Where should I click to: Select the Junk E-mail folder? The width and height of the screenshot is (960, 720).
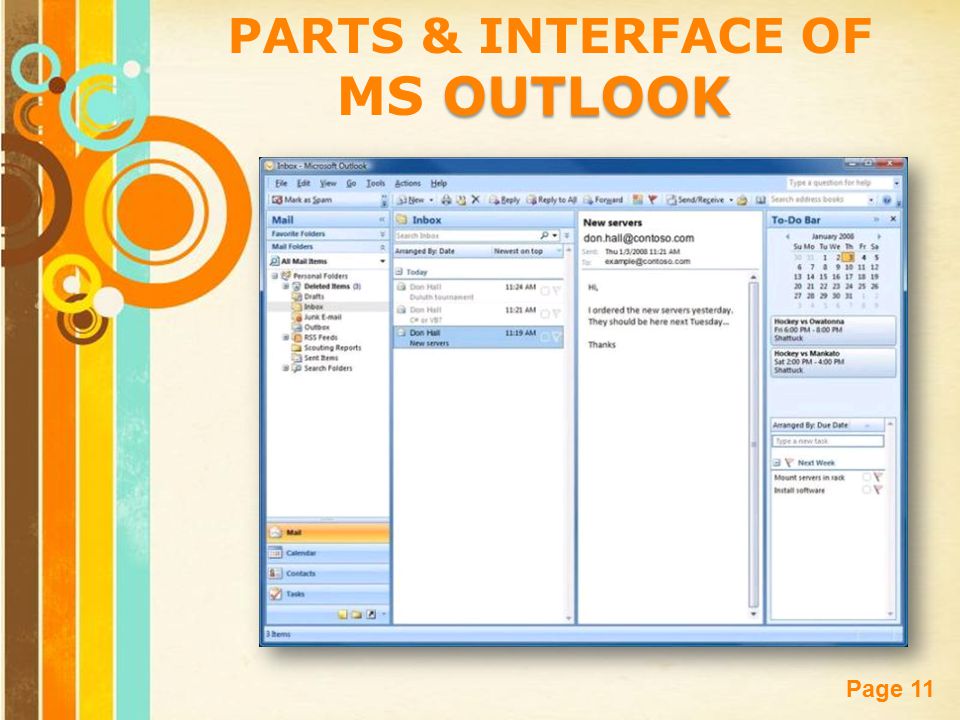pos(317,317)
